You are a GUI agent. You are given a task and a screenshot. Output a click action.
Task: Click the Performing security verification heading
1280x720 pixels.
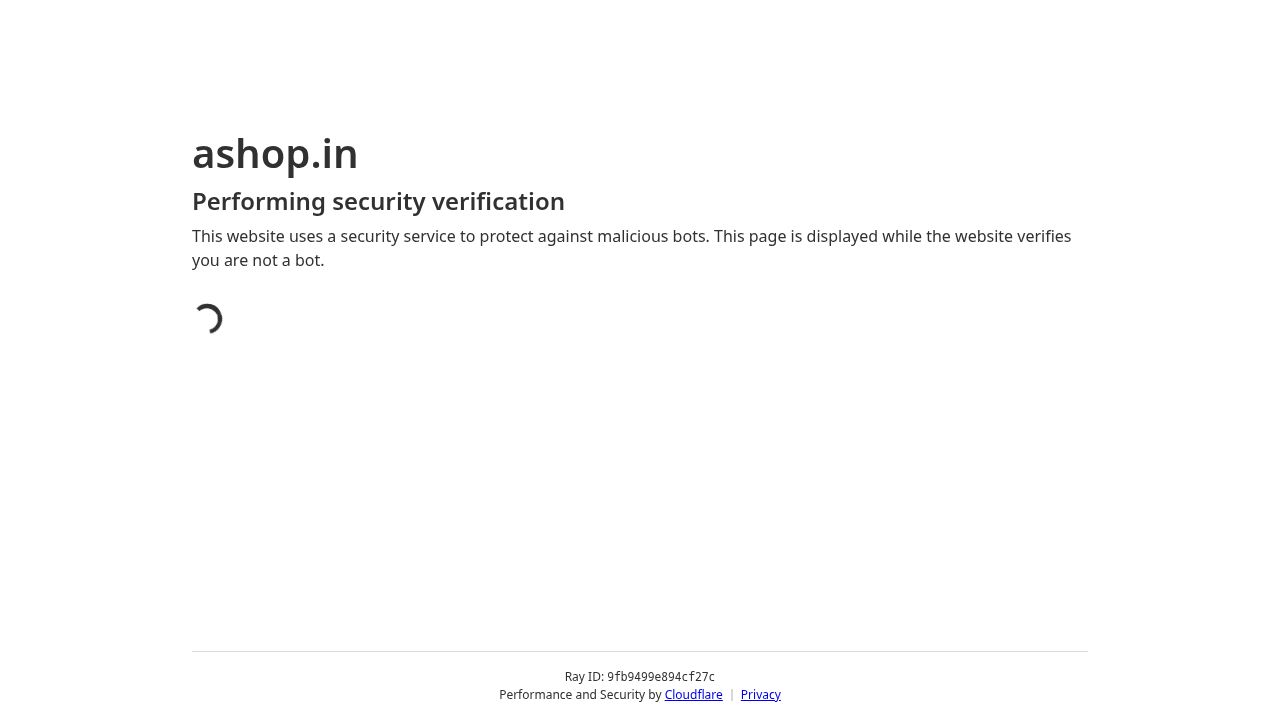coord(378,202)
